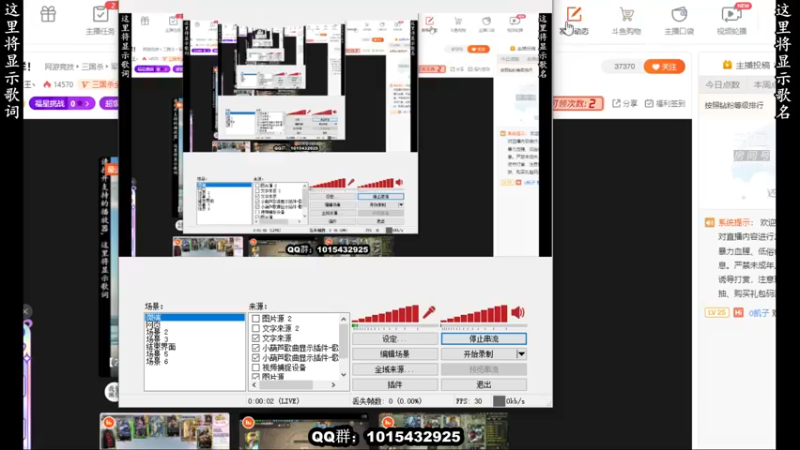Click the flame icon beside 14570
800x450 pixels.
coord(47,84)
